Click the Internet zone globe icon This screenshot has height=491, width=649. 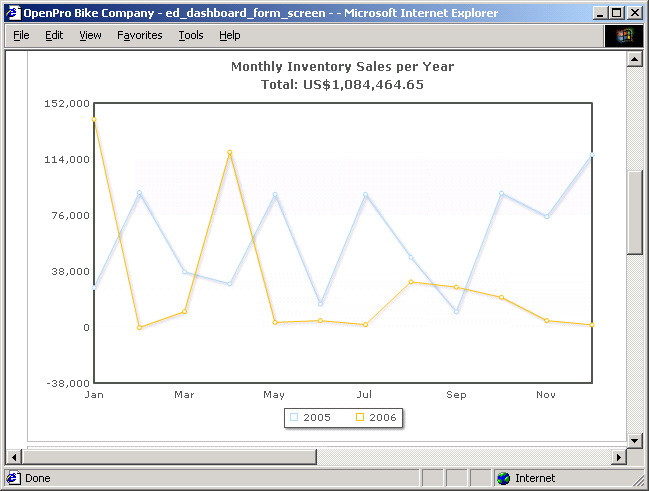tap(503, 478)
